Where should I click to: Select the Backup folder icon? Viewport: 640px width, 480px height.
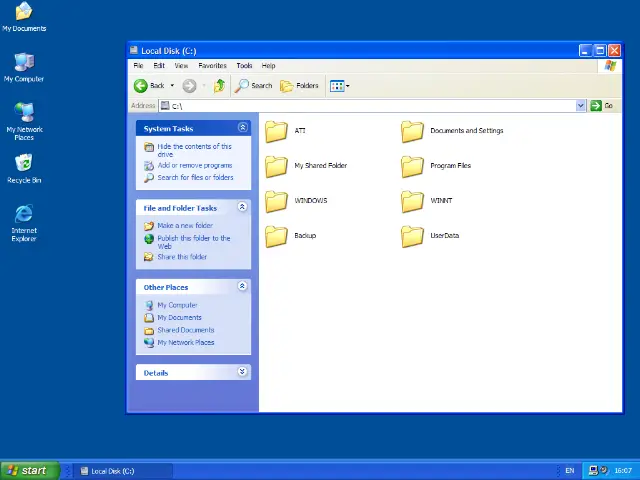coord(276,237)
